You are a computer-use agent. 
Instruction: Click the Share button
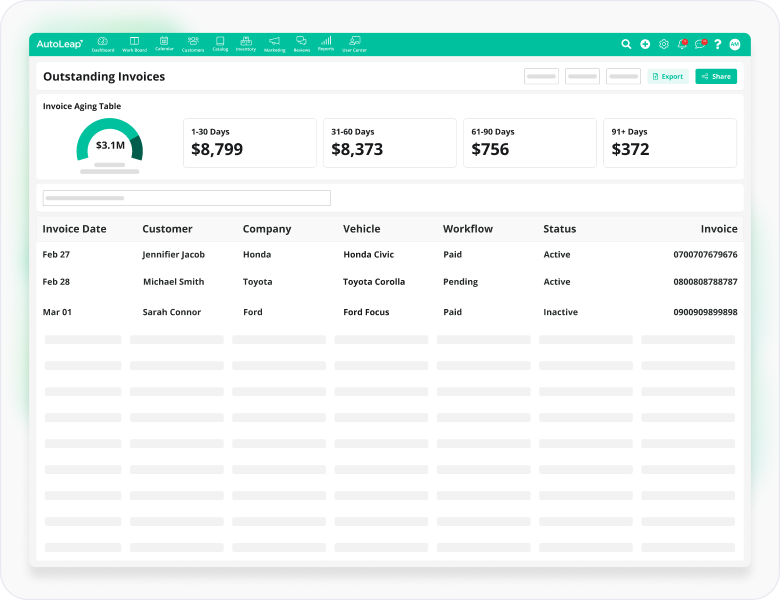[716, 76]
